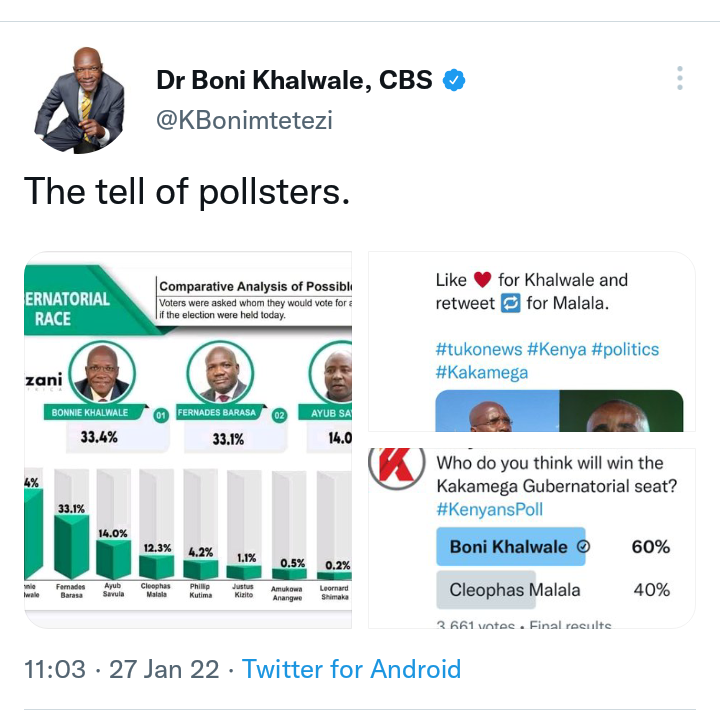Click the #KenyansPoll hashtag
The width and height of the screenshot is (720, 717).
click(x=489, y=509)
